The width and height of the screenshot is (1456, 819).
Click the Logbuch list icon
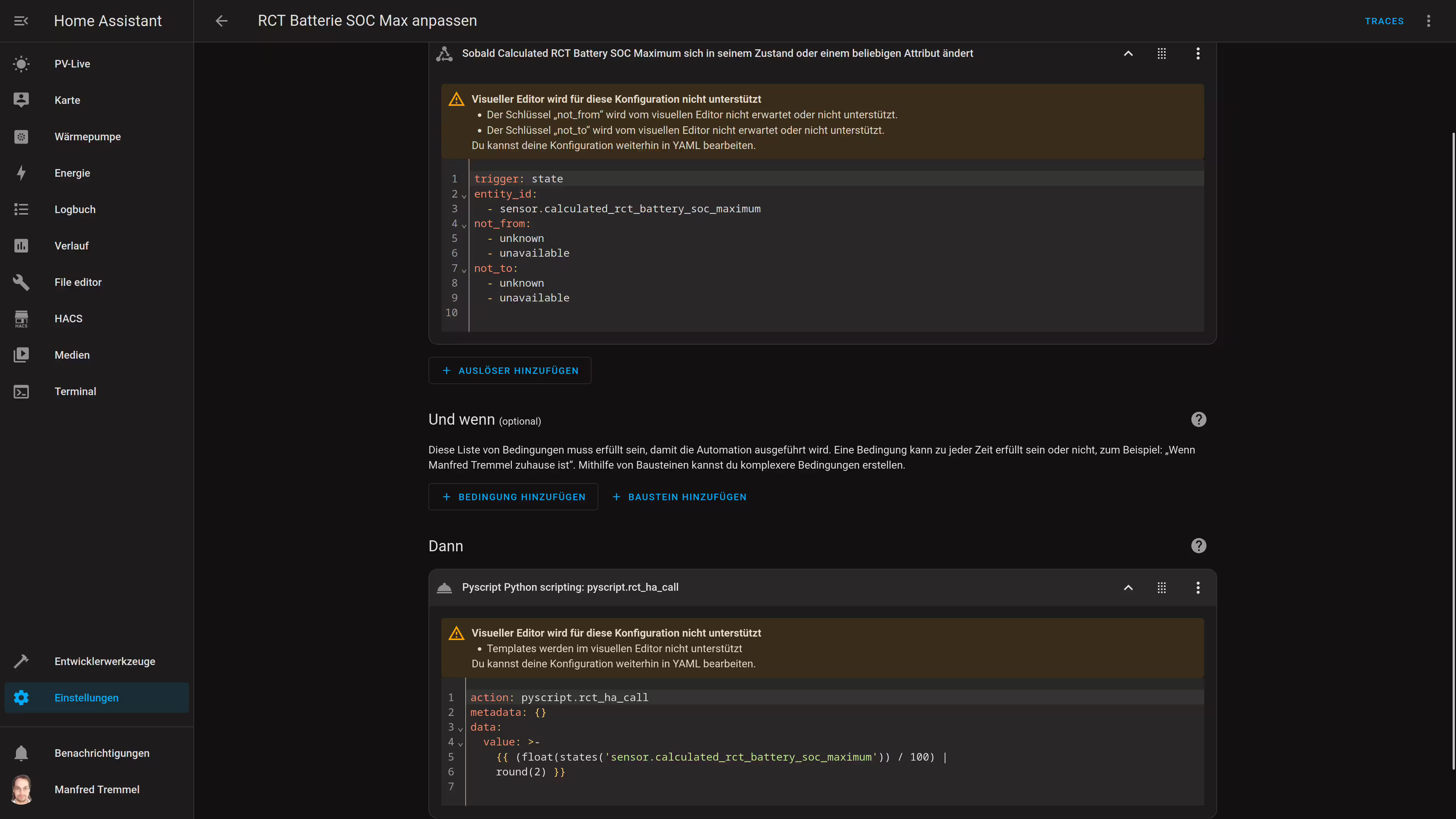[x=21, y=209]
